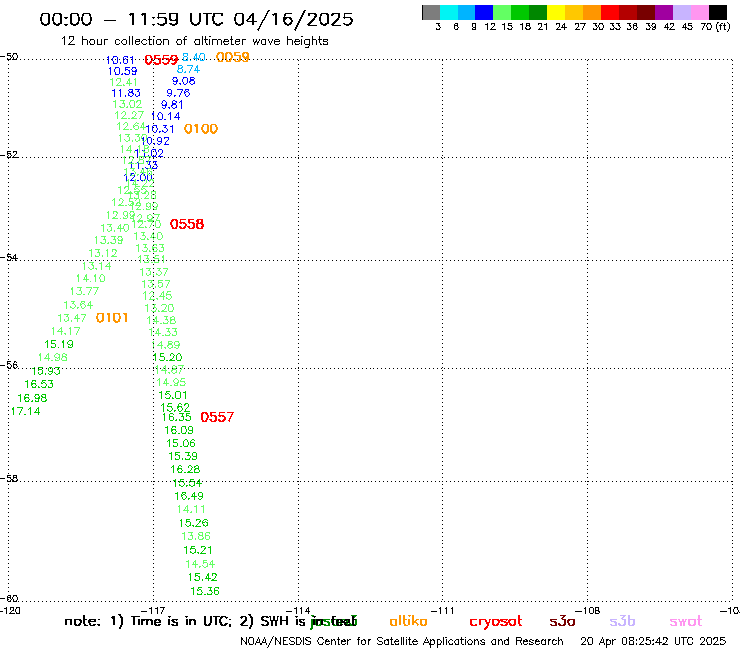Click wave height value 15.01
This screenshot has width=740, height=650.
(x=173, y=395)
